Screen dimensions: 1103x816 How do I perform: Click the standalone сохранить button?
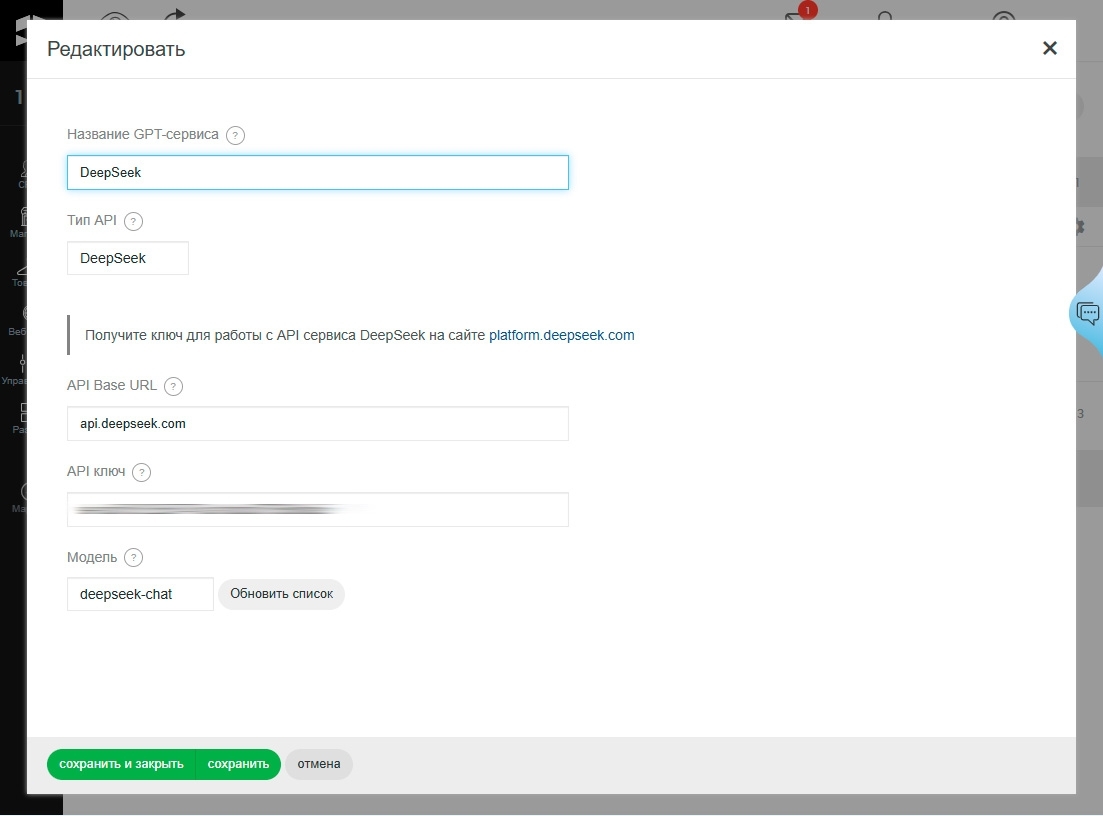click(238, 764)
